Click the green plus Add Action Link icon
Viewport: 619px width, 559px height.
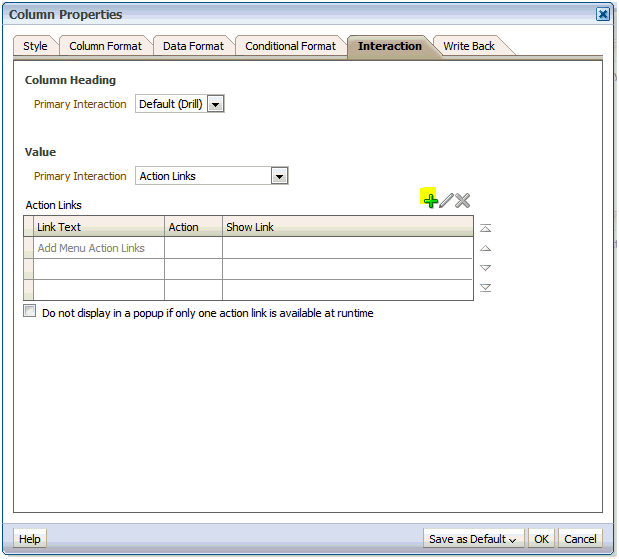[x=430, y=201]
